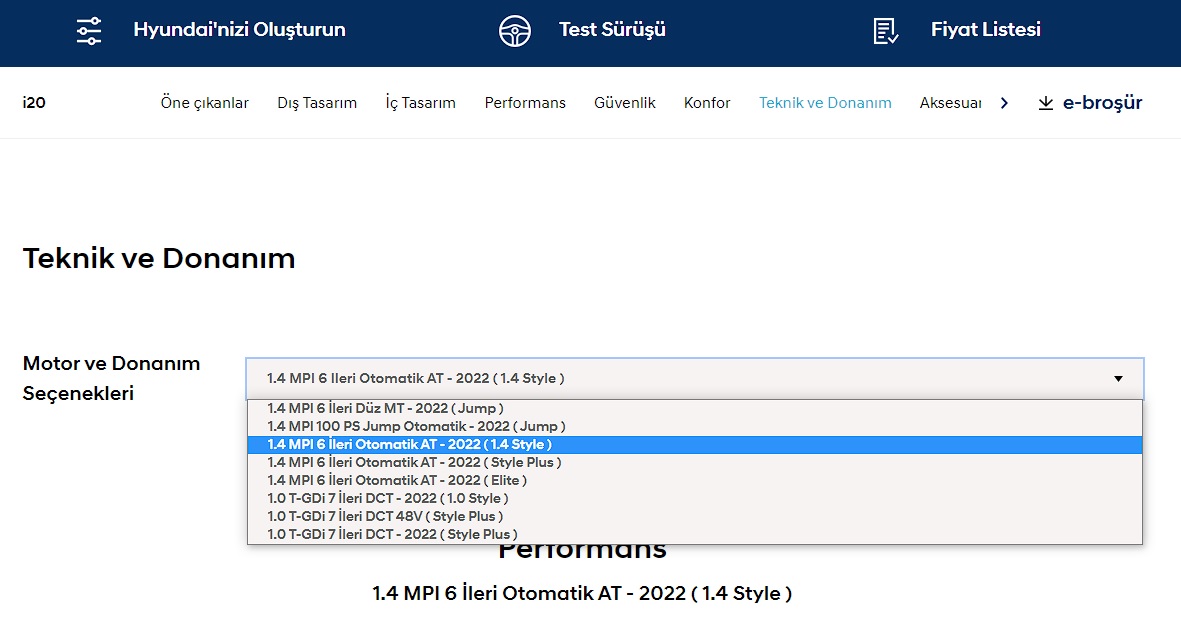Switch to Öne çıkanlar tab

[204, 103]
